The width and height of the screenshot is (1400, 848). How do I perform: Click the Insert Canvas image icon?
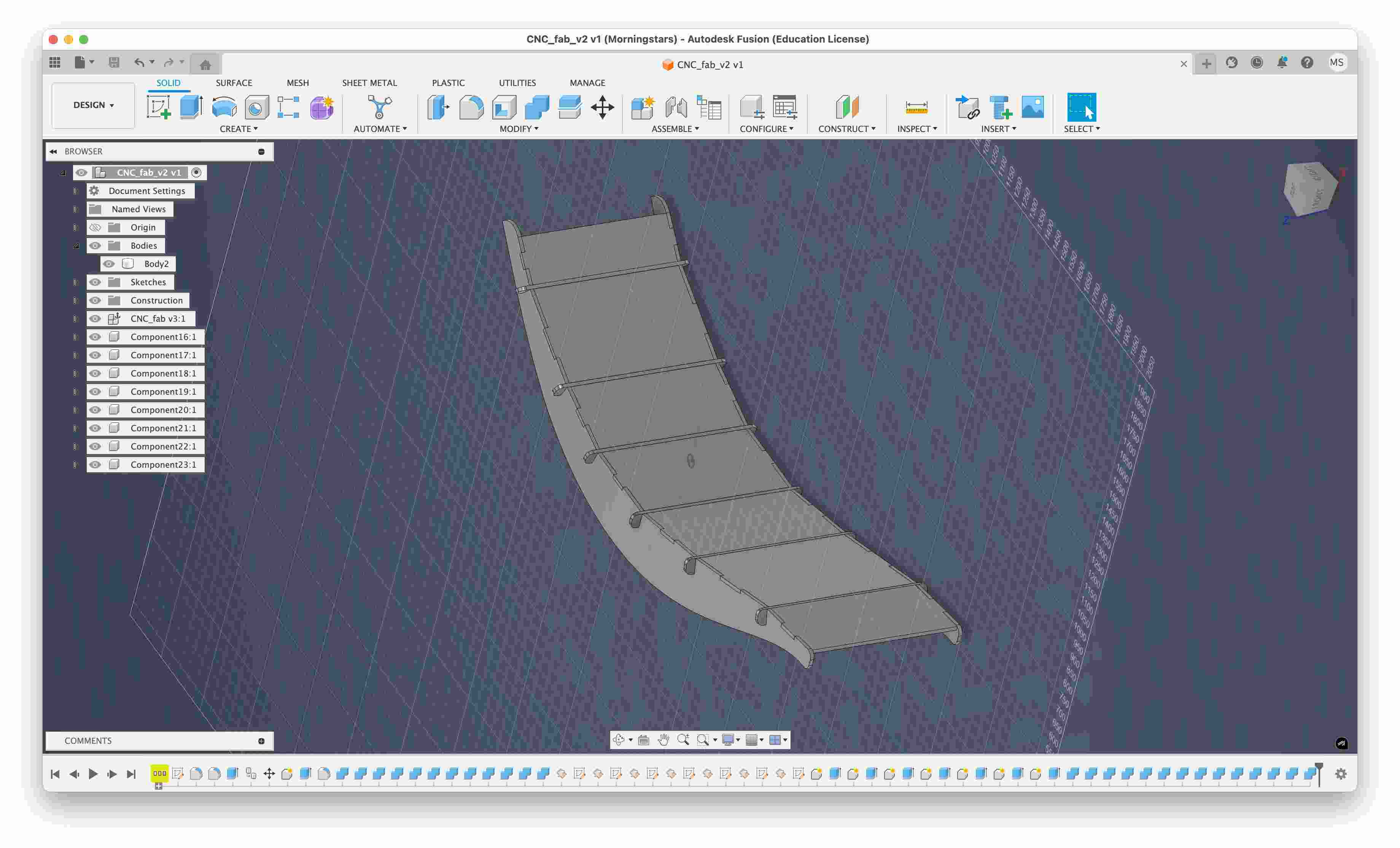1032,107
